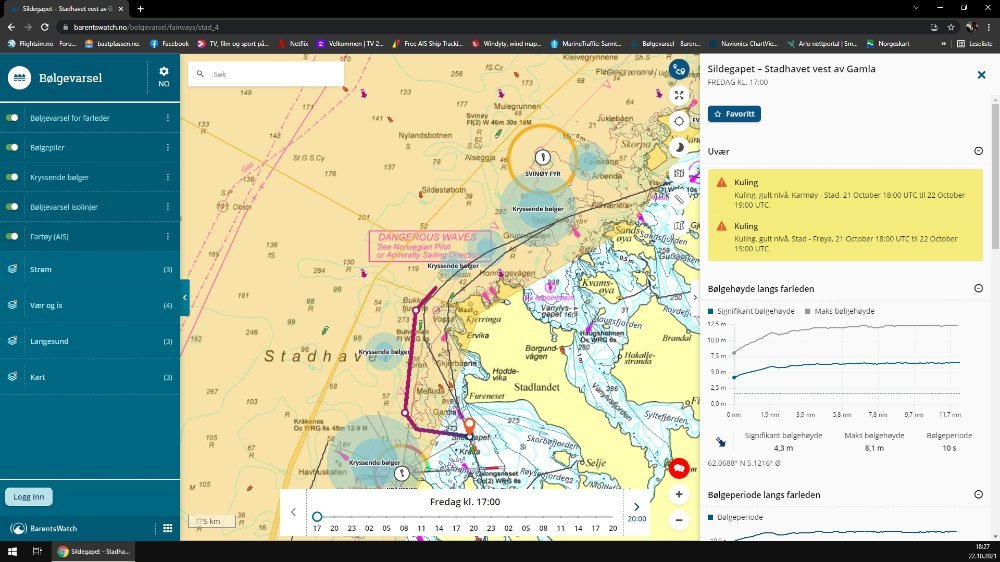Collapse the left sidebar with arrow tab
The width and height of the screenshot is (1000, 562).
coord(184,297)
